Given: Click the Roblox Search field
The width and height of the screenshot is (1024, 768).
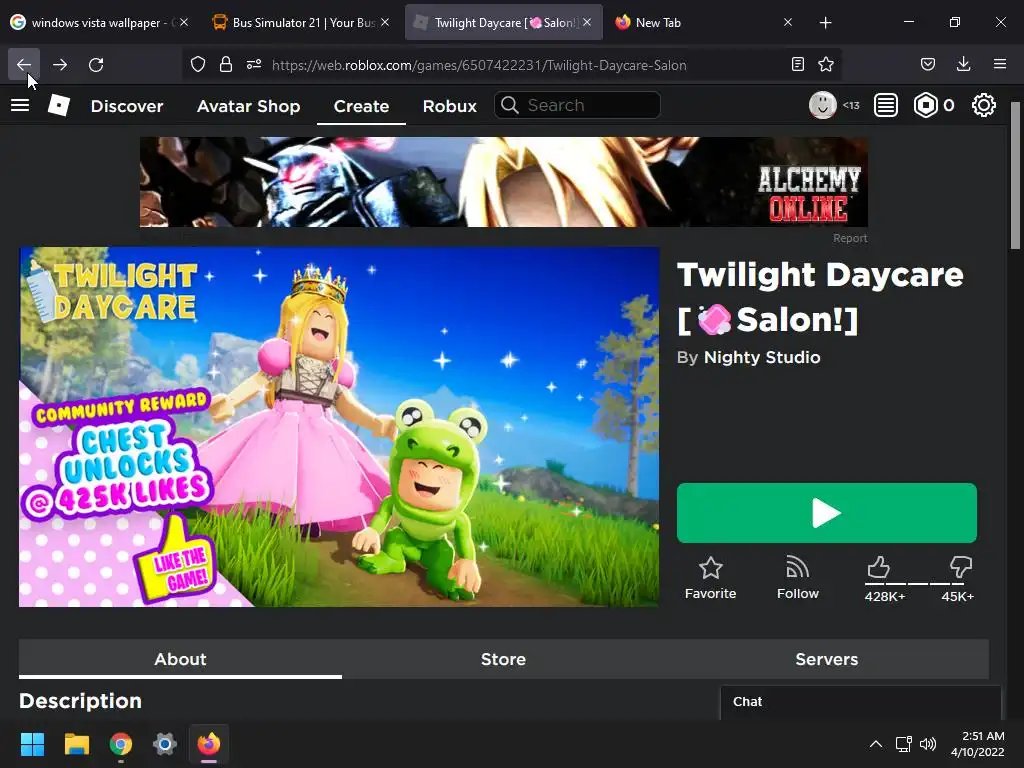Looking at the screenshot, I should (577, 105).
